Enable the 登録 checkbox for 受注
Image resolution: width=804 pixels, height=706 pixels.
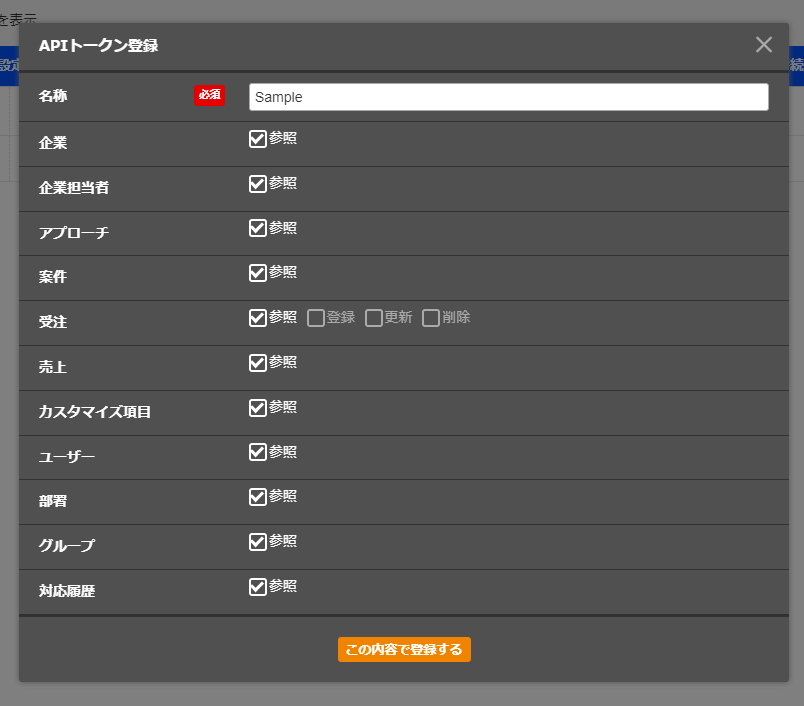coord(315,317)
